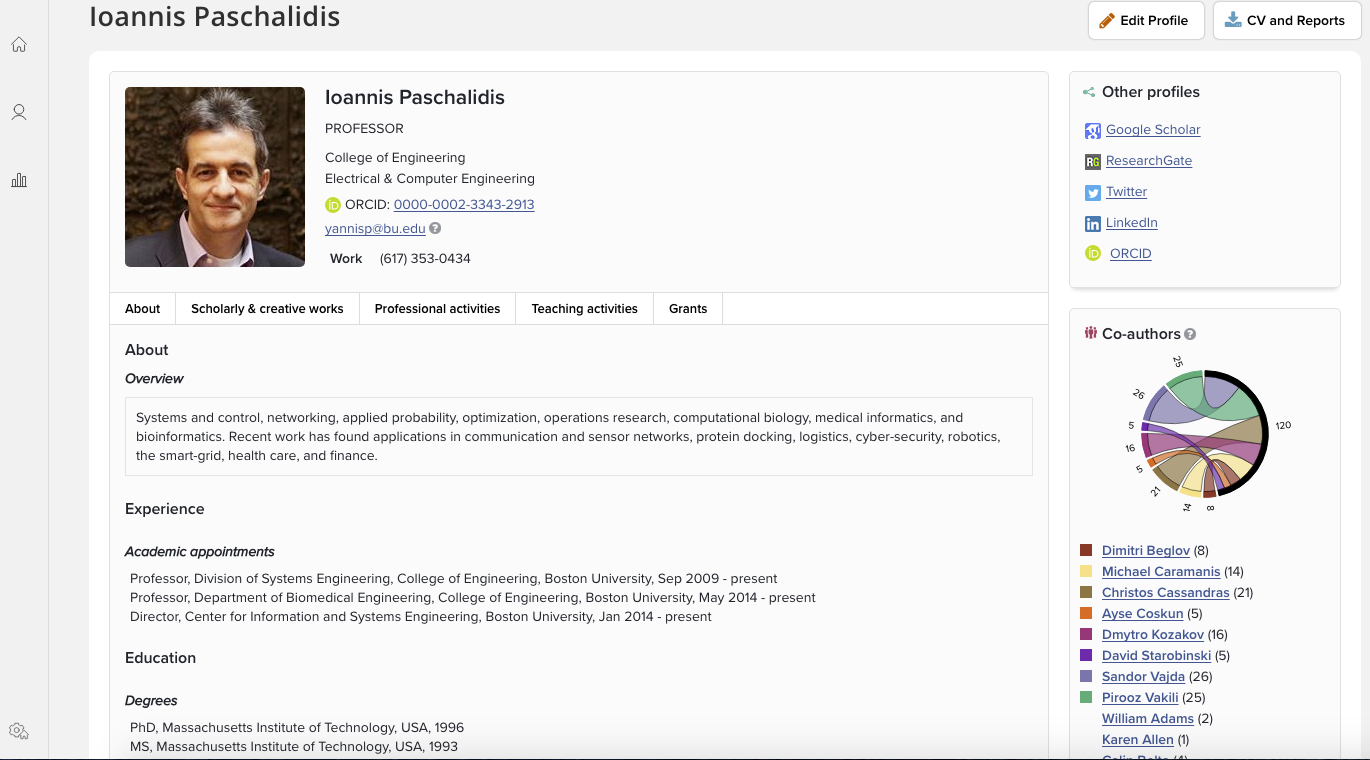Click the profile photo thumbnail

click(215, 177)
